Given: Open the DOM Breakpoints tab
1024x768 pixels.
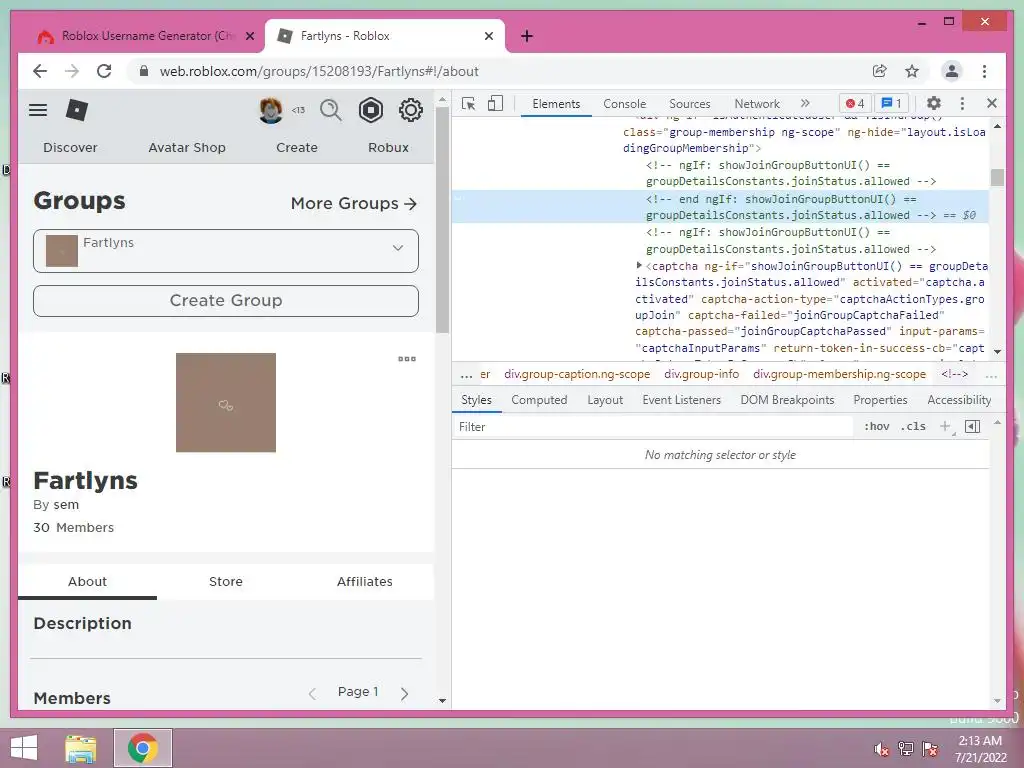Looking at the screenshot, I should pos(787,400).
